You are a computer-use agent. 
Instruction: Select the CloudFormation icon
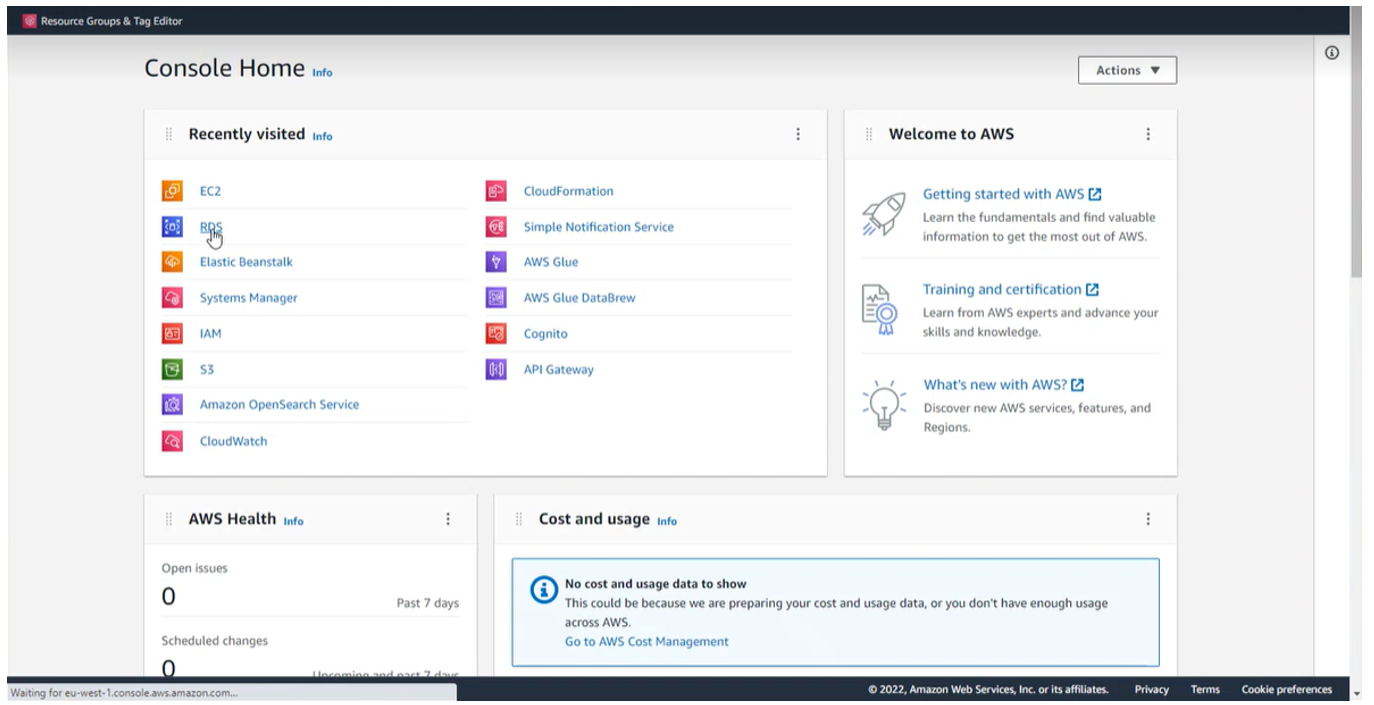pos(496,191)
